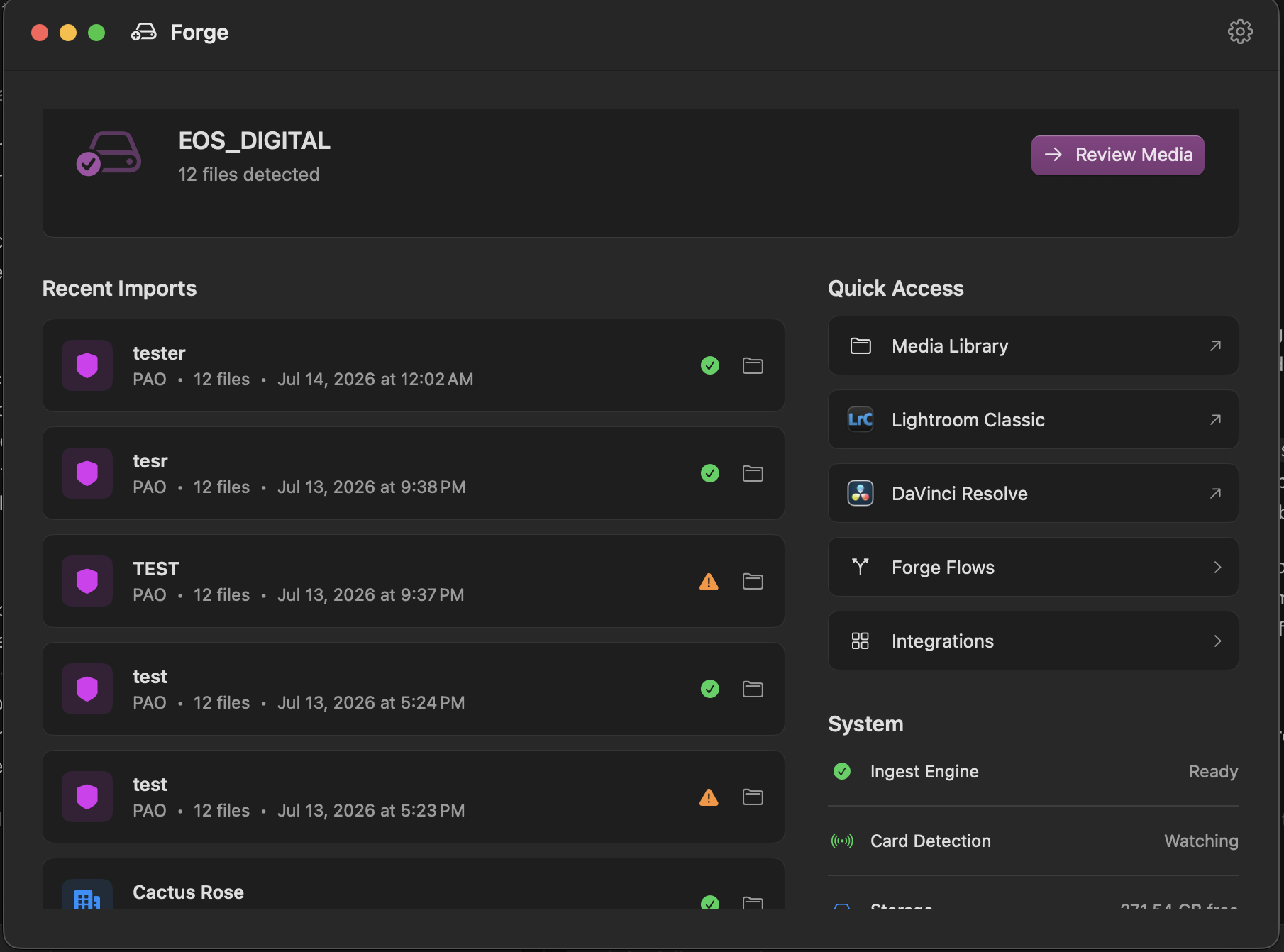Viewport: 1284px width, 952px height.
Task: Select the Cactus Rose import title
Action: tap(188, 892)
